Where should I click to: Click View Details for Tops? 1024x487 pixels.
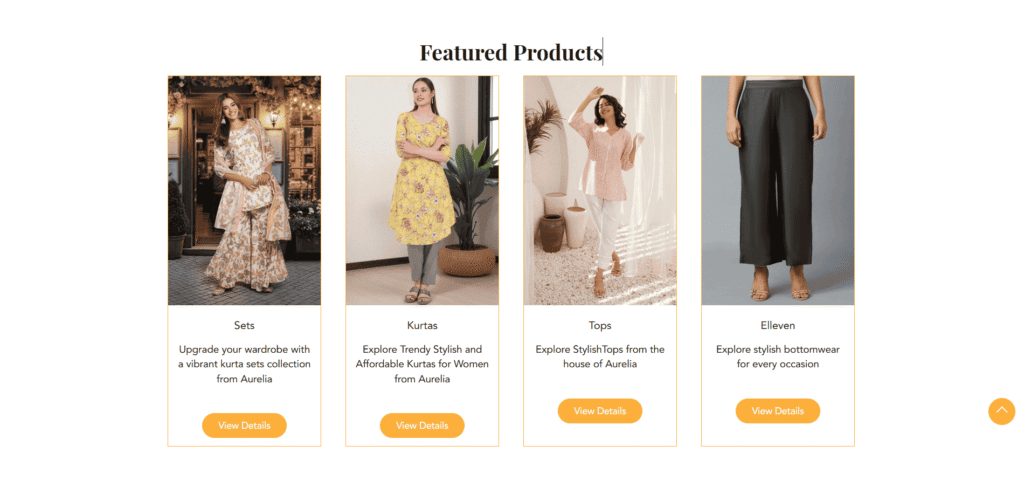600,411
